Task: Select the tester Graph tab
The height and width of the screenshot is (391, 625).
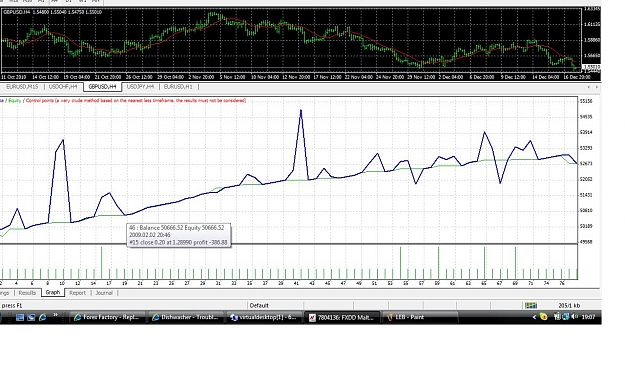Action: point(53,293)
